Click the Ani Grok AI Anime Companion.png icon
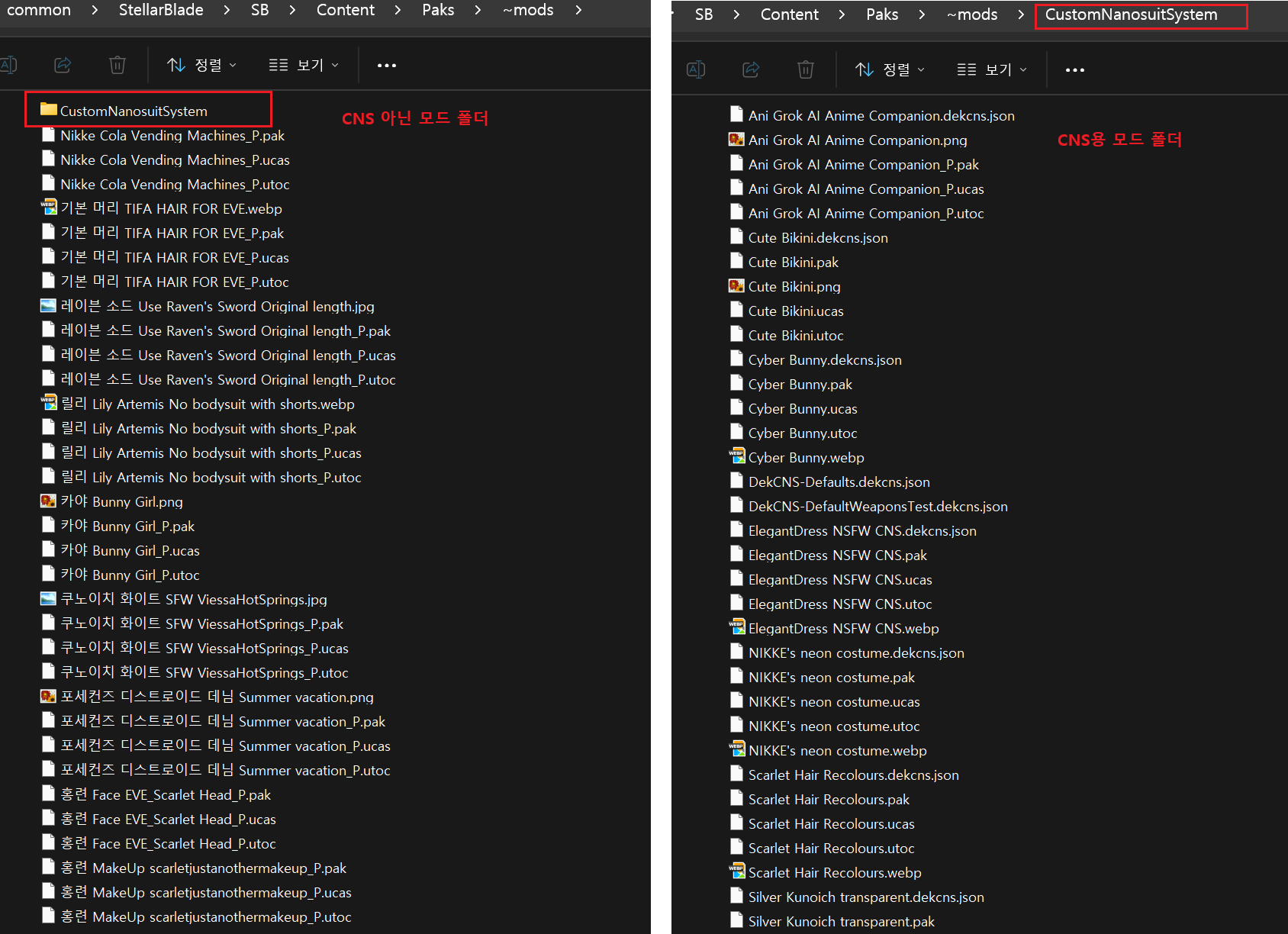This screenshot has width=1288, height=934. coord(736,139)
